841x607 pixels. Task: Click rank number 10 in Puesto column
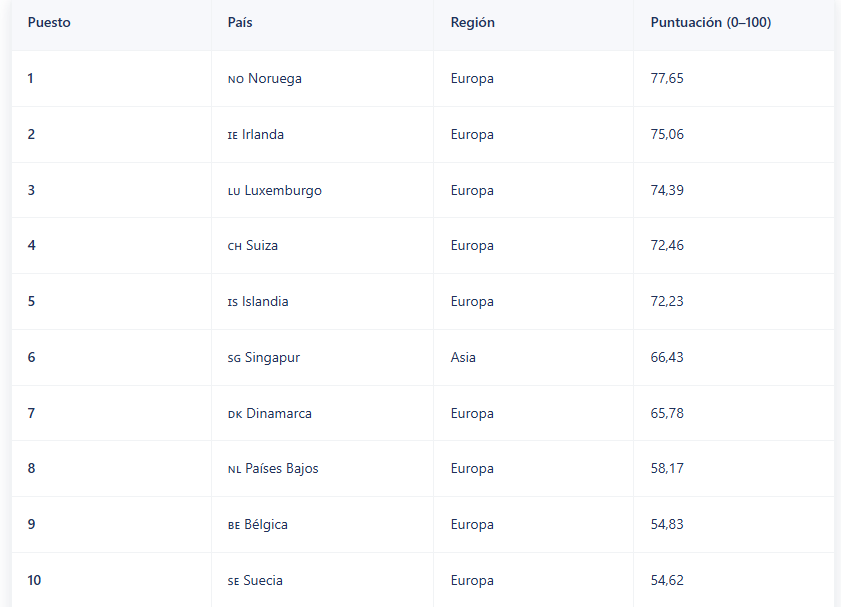(x=35, y=581)
